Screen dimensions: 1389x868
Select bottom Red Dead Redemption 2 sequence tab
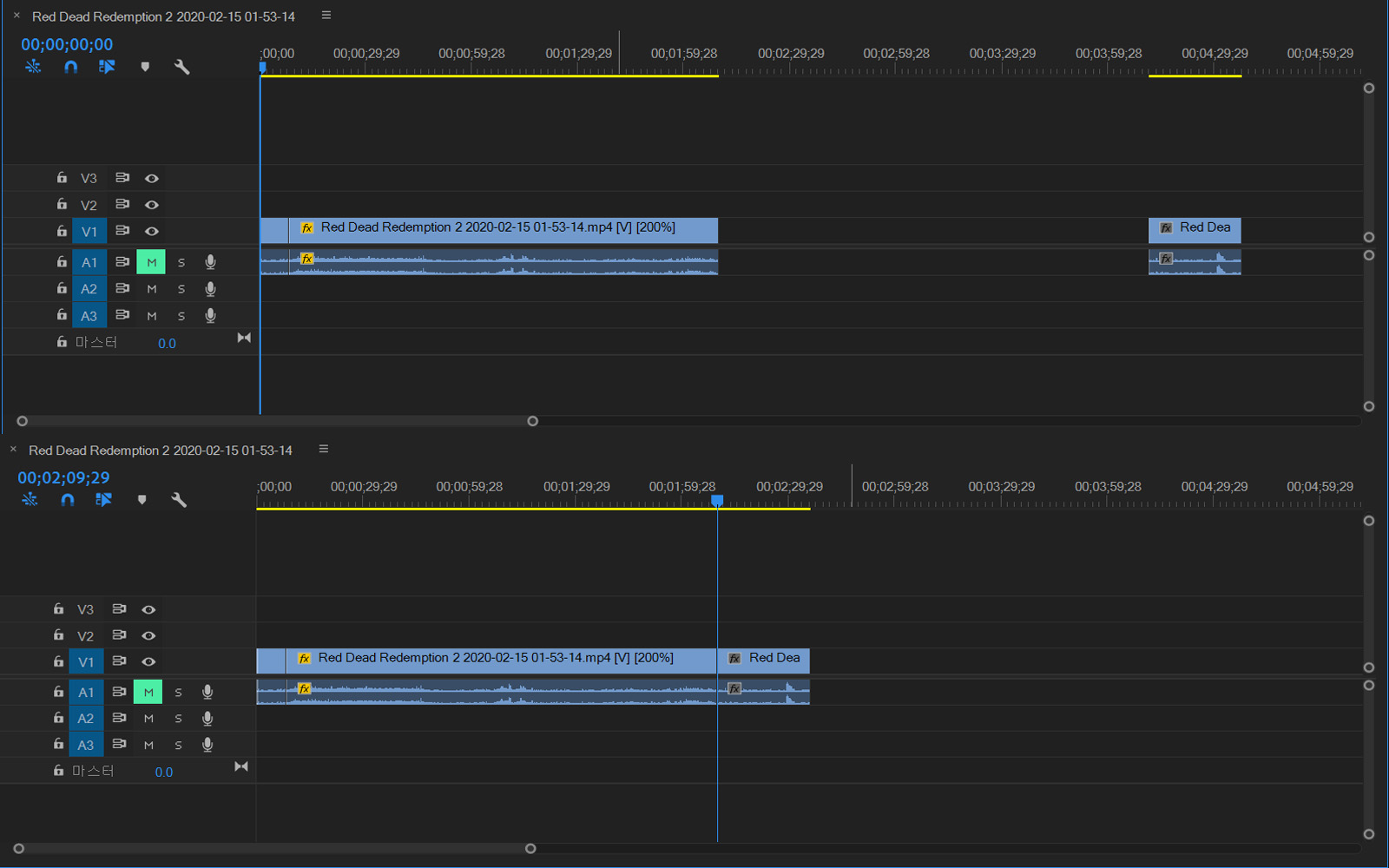pos(161,450)
